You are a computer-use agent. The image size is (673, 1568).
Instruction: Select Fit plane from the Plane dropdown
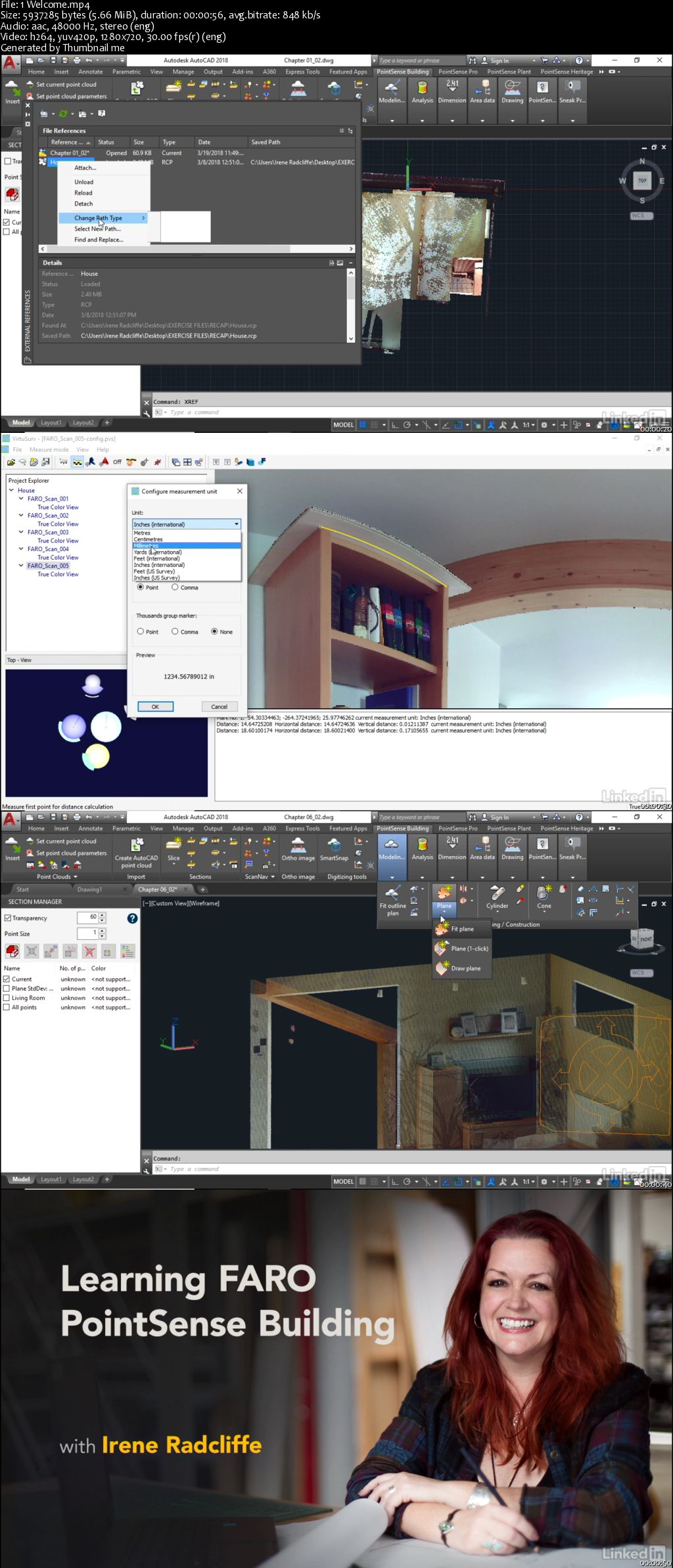coord(462,929)
